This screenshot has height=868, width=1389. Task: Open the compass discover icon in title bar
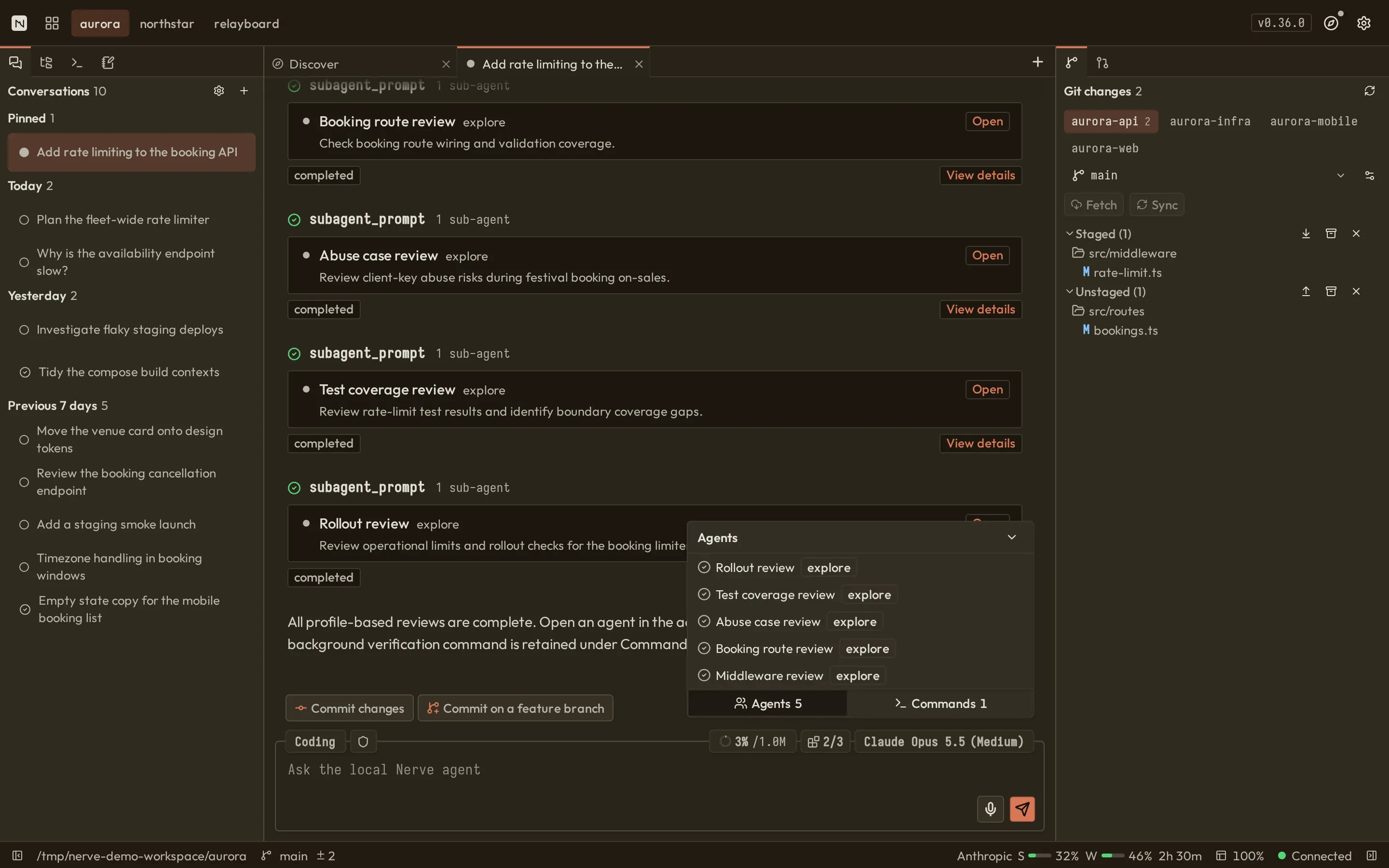click(x=1331, y=23)
